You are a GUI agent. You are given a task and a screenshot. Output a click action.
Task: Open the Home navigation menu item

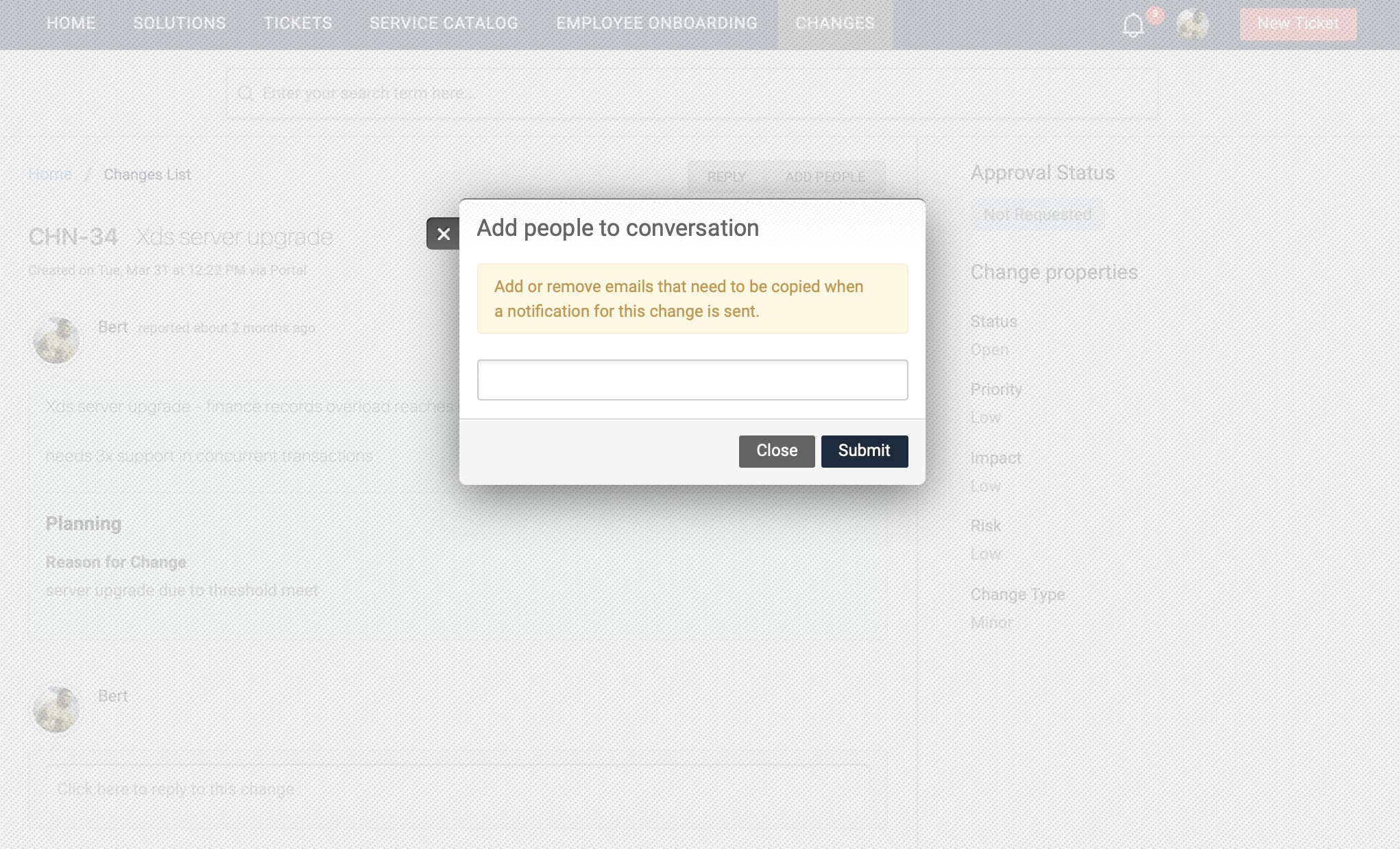[x=71, y=23]
